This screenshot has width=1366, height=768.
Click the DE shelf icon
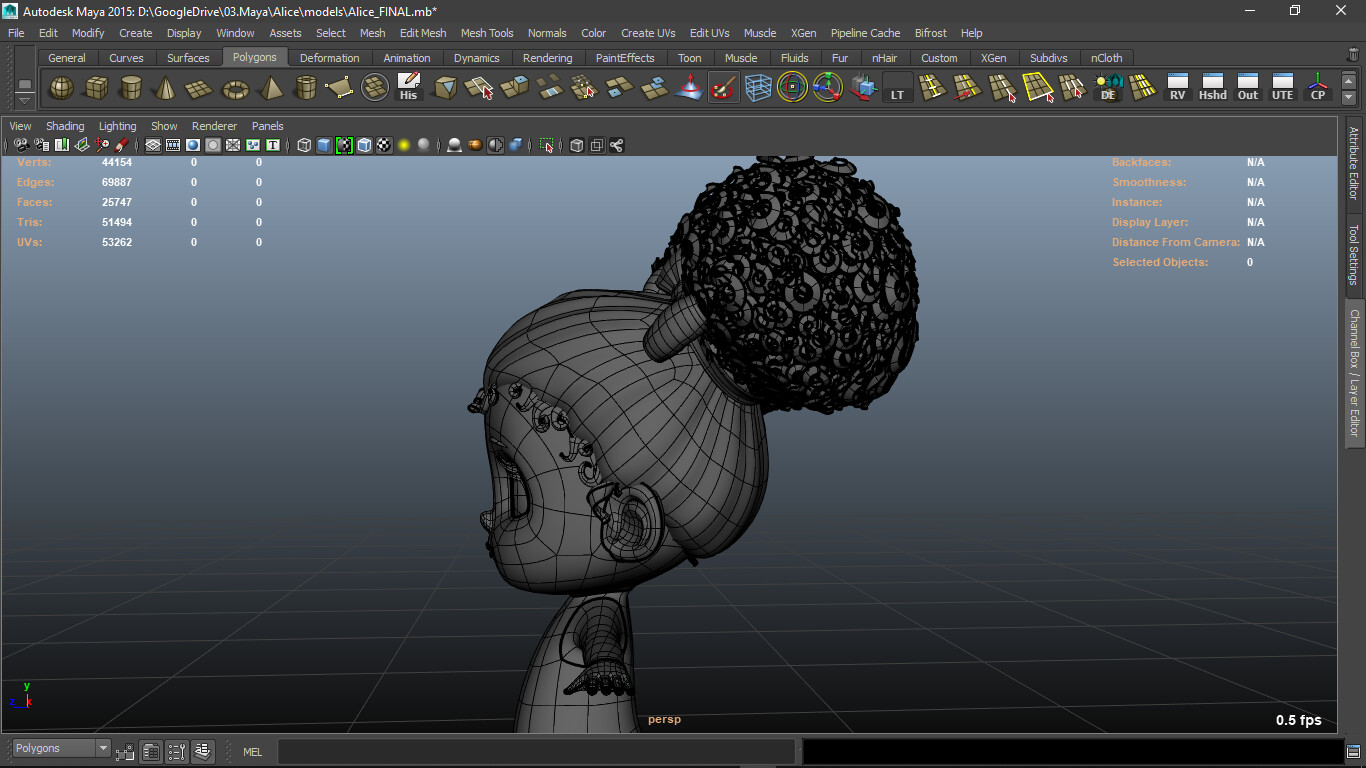(1108, 89)
